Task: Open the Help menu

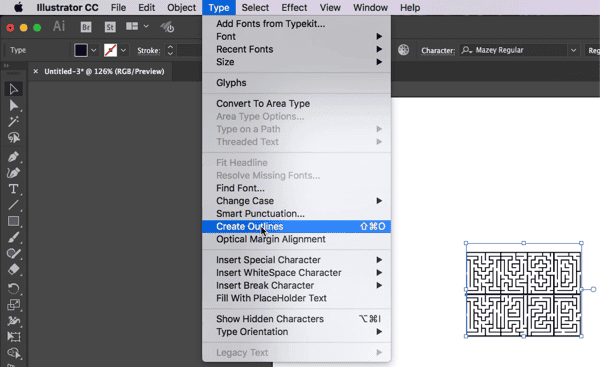Action: pyautogui.click(x=410, y=7)
